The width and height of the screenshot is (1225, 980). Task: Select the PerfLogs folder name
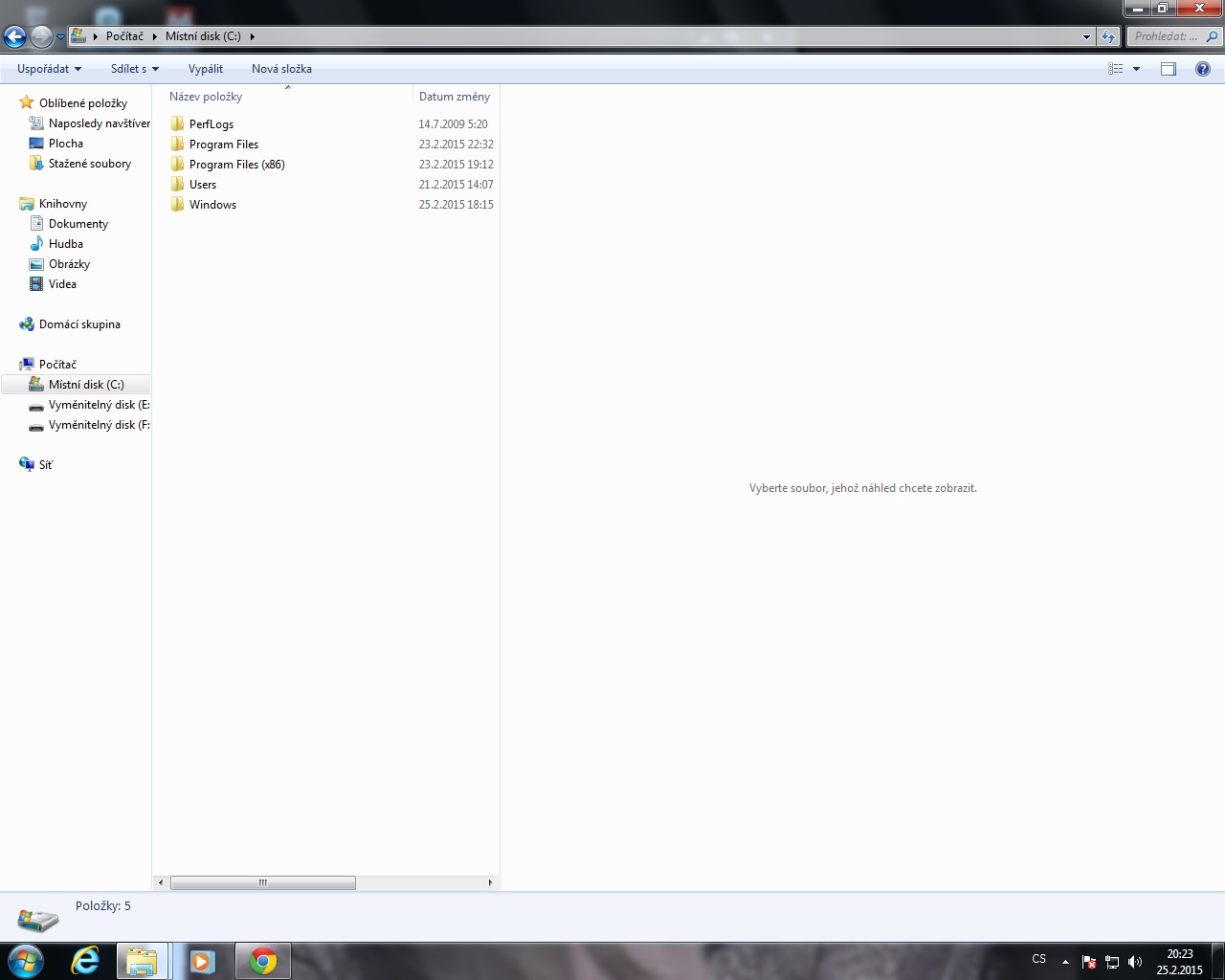tap(212, 124)
